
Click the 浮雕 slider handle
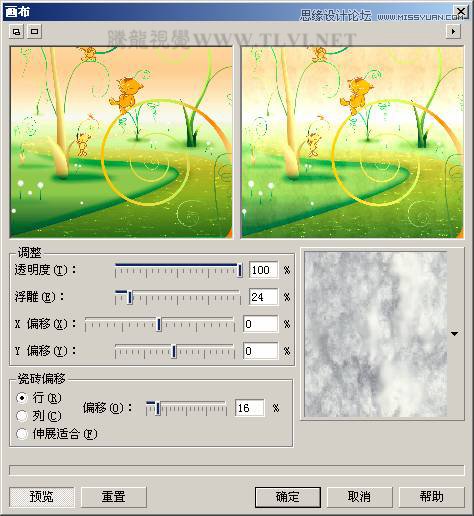click(x=130, y=297)
